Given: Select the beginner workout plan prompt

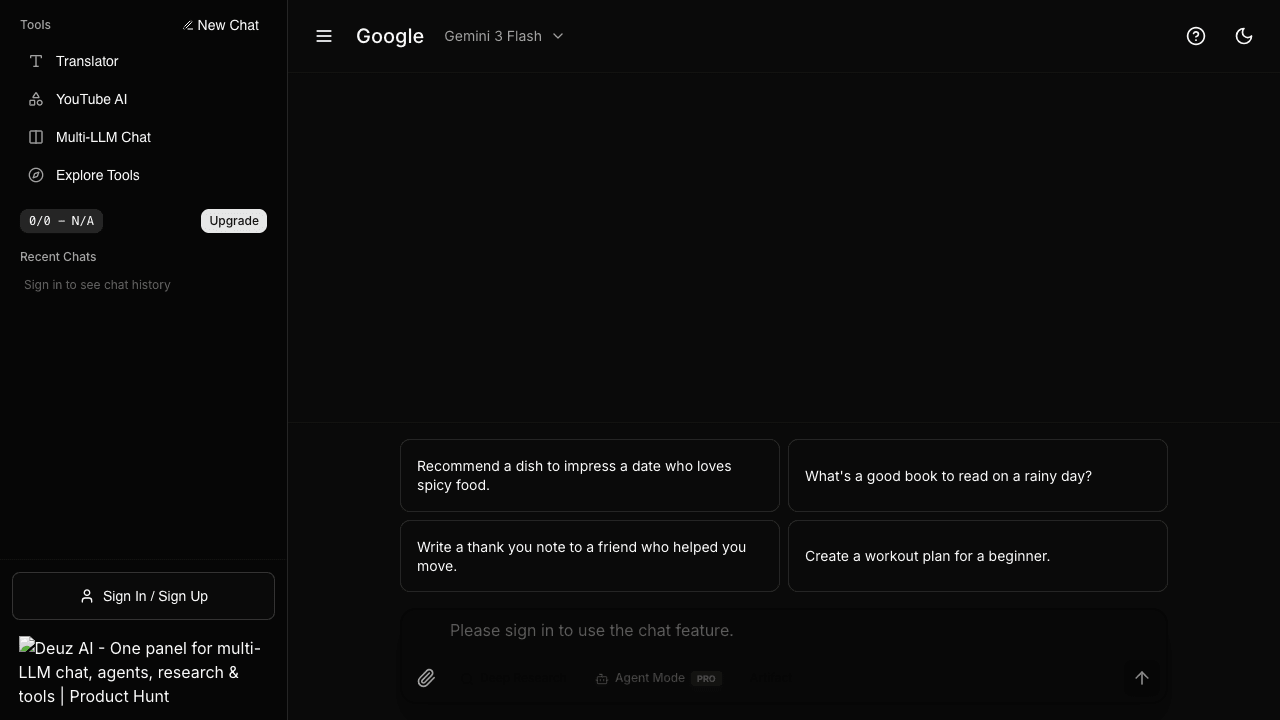Looking at the screenshot, I should point(978,556).
